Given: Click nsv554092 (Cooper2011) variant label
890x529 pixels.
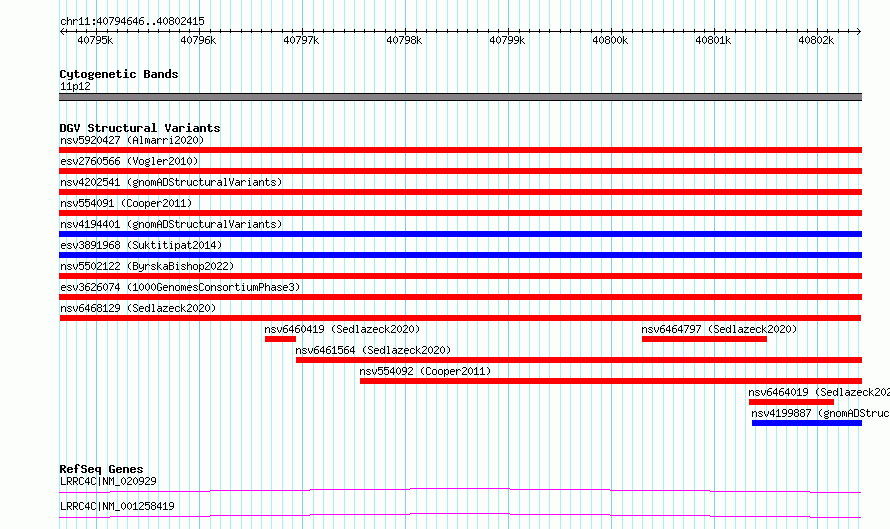Looking at the screenshot, I should pos(425,371).
